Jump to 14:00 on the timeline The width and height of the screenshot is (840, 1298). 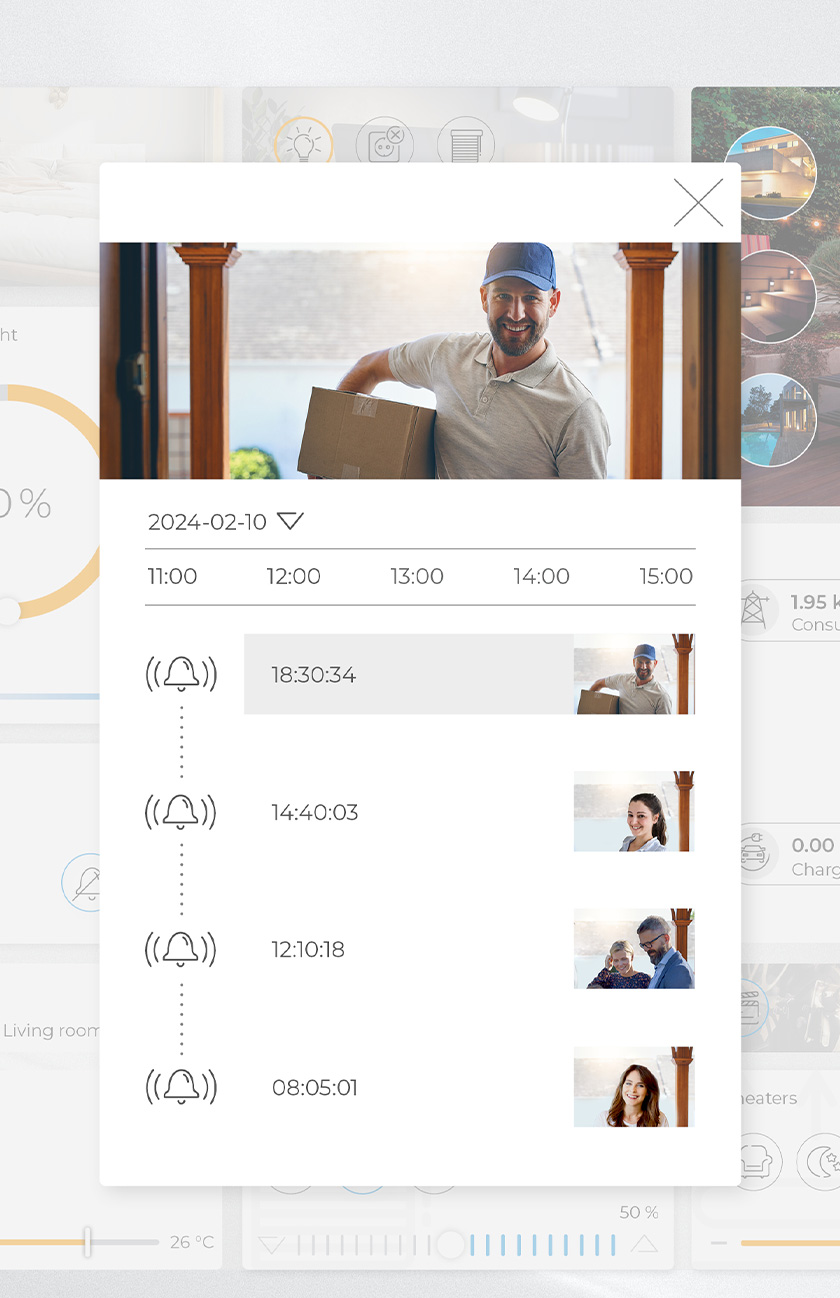[541, 576]
